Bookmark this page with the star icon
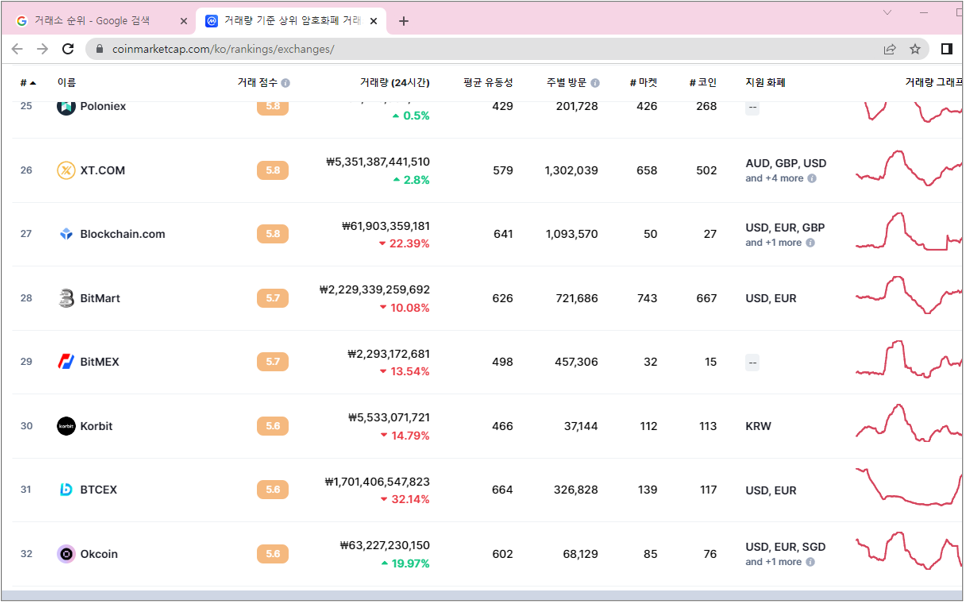964x602 pixels. point(915,49)
